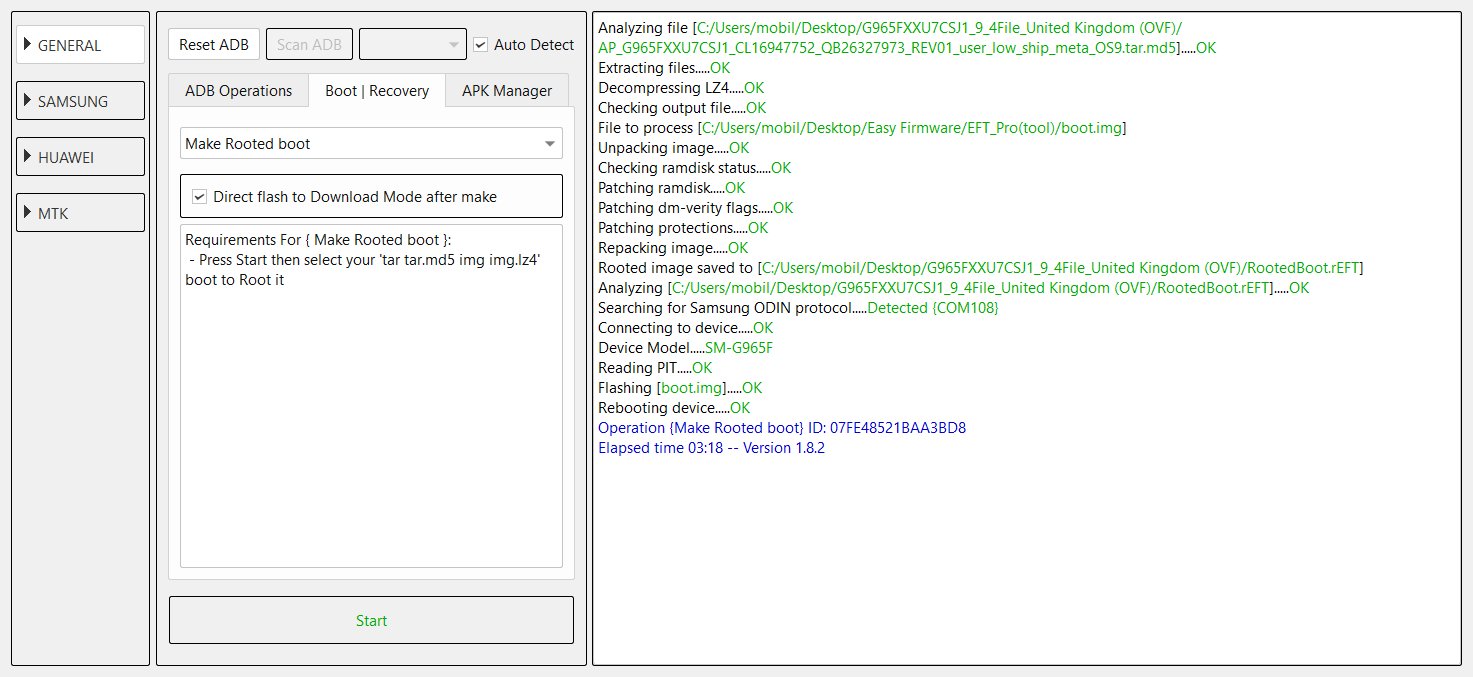The image size is (1473, 677).
Task: Click the MTK triangle arrow icon
Action: point(28,212)
